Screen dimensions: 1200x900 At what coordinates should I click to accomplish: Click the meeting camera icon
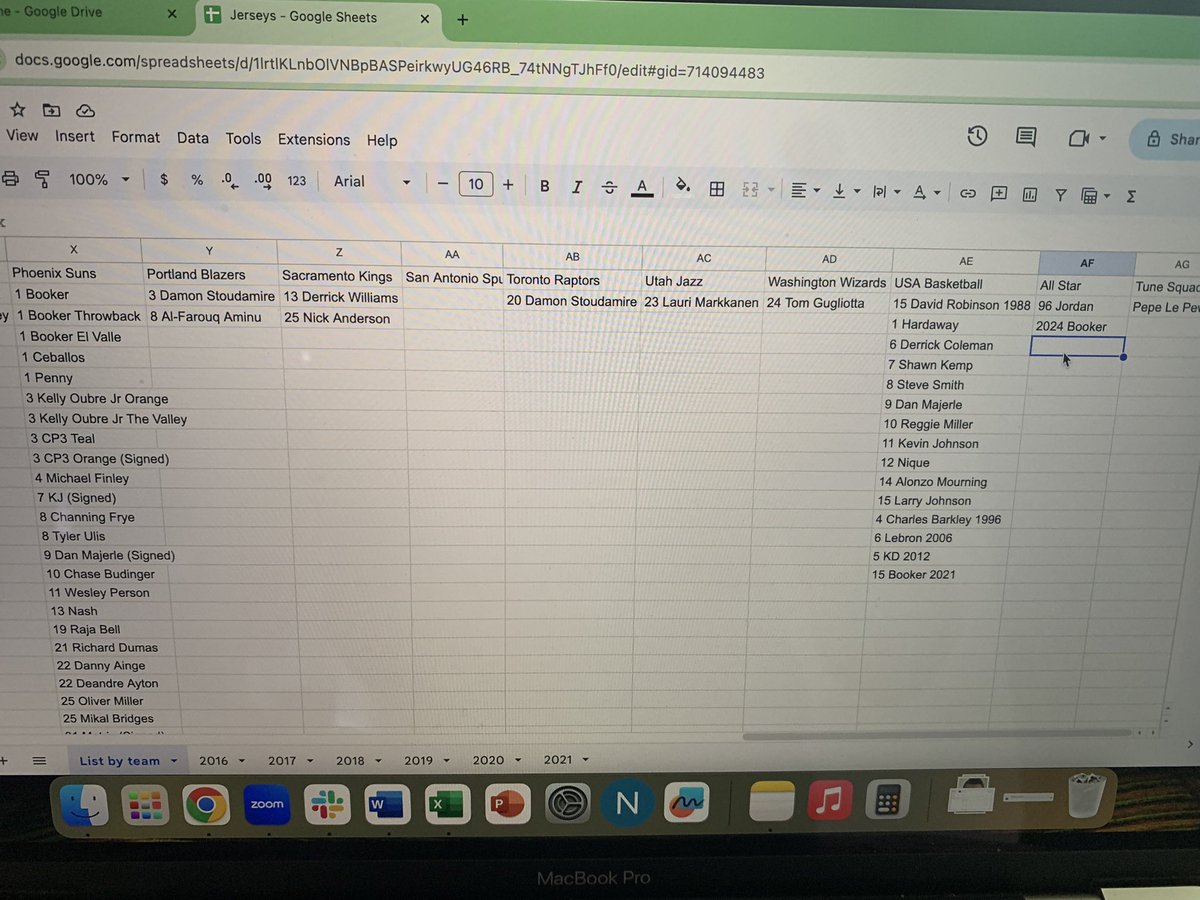(x=1078, y=138)
